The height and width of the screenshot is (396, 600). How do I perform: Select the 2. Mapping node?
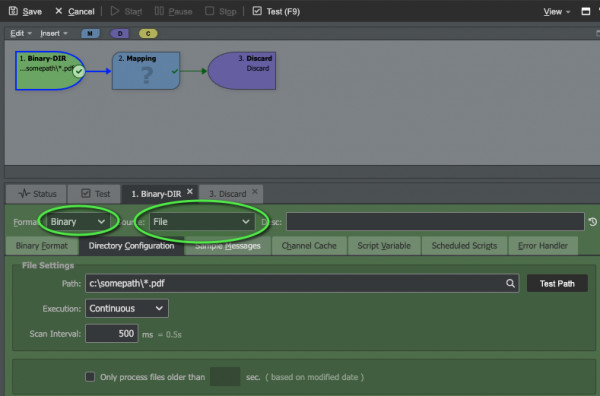point(146,71)
